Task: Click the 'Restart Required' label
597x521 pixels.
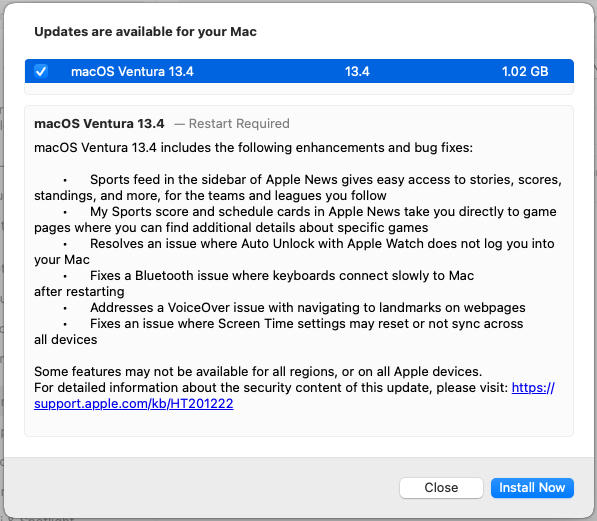Action: coord(239,123)
